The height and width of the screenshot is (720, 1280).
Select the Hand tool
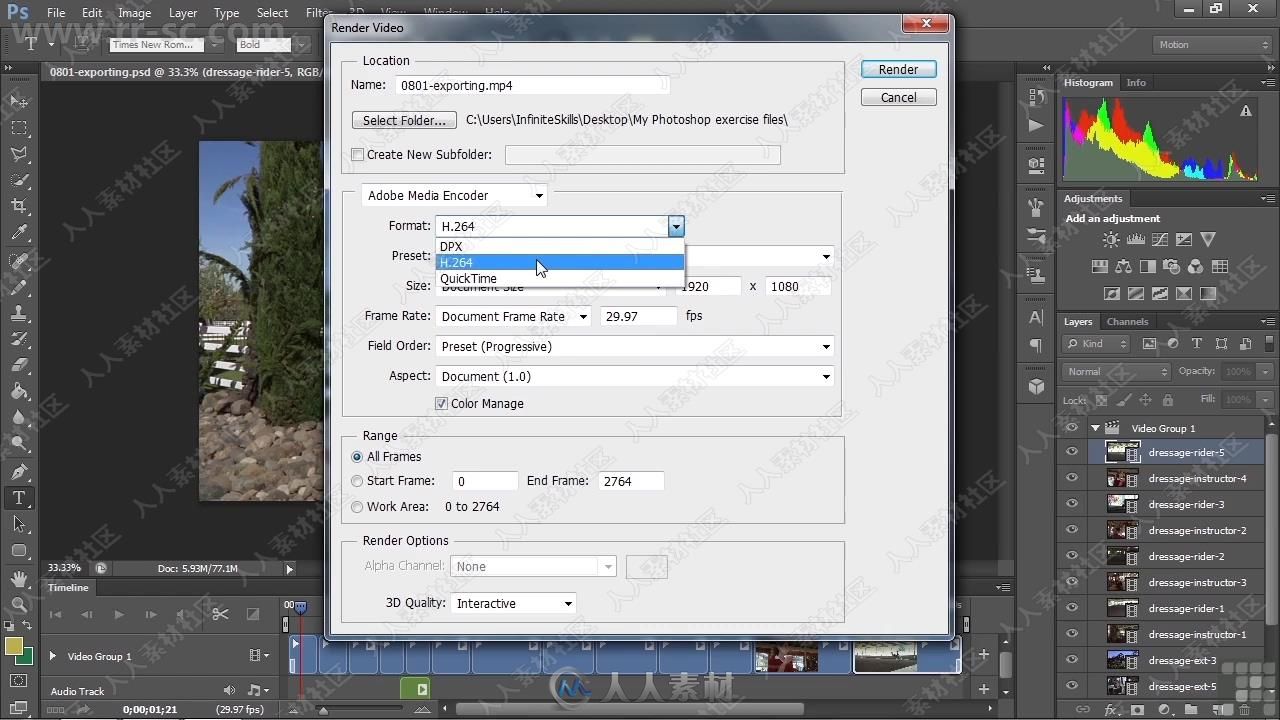point(19,578)
